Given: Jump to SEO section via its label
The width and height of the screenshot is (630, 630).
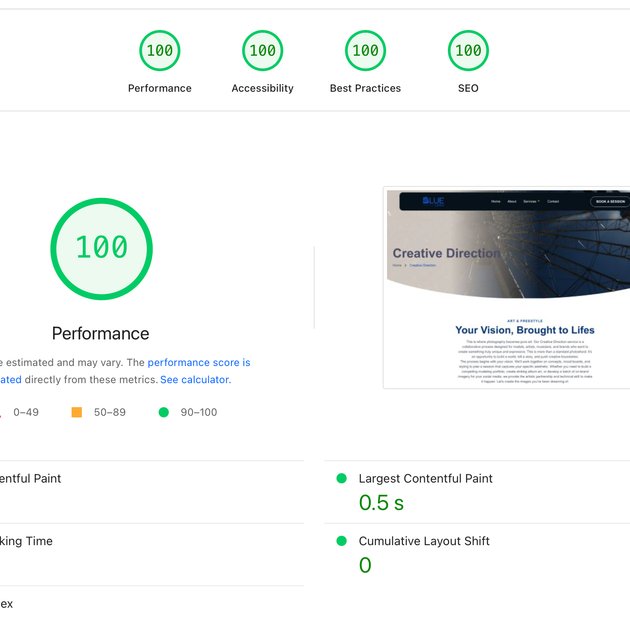Looking at the screenshot, I should click(468, 88).
